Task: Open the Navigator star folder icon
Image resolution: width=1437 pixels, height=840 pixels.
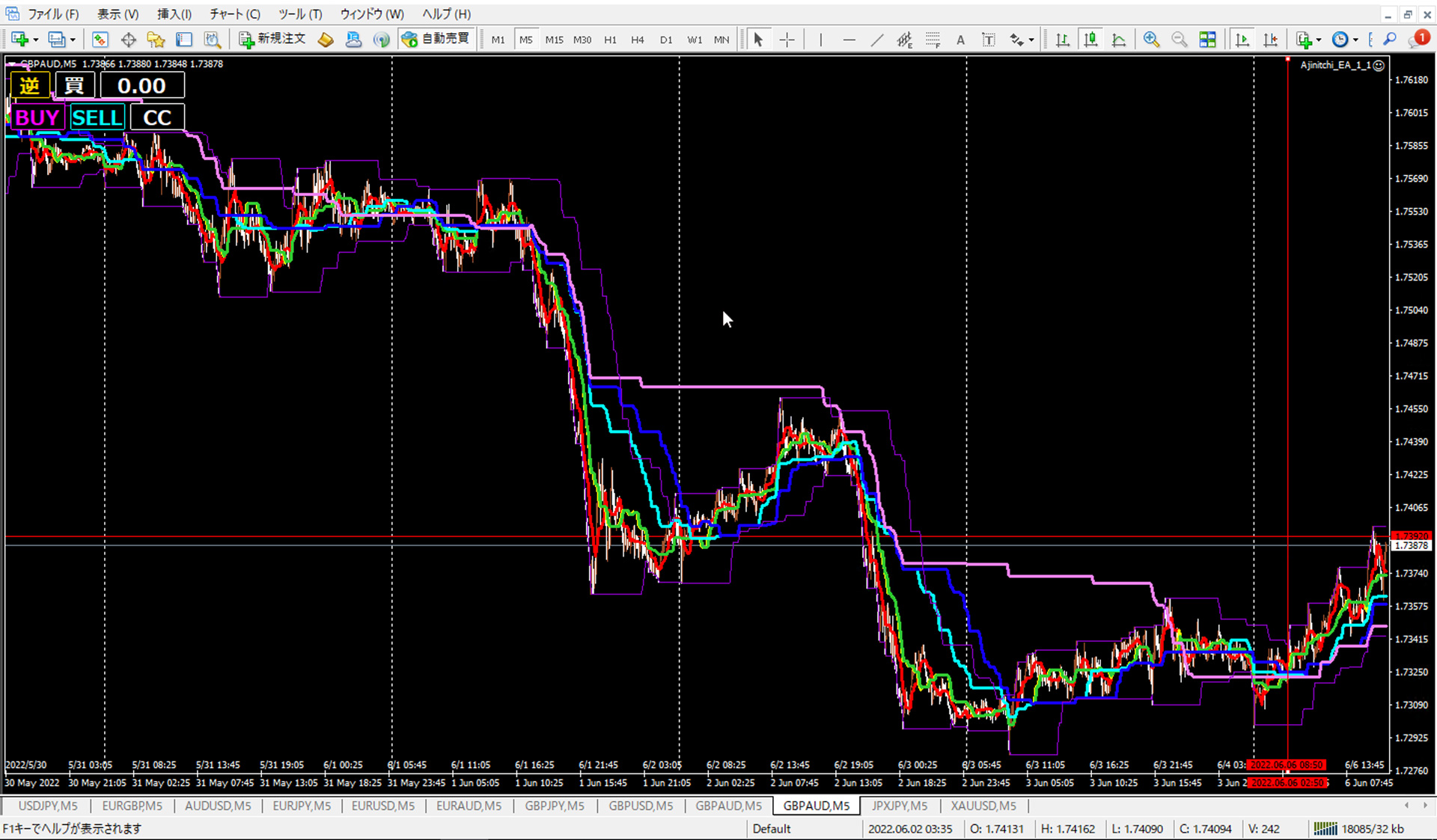Action: pyautogui.click(x=156, y=40)
